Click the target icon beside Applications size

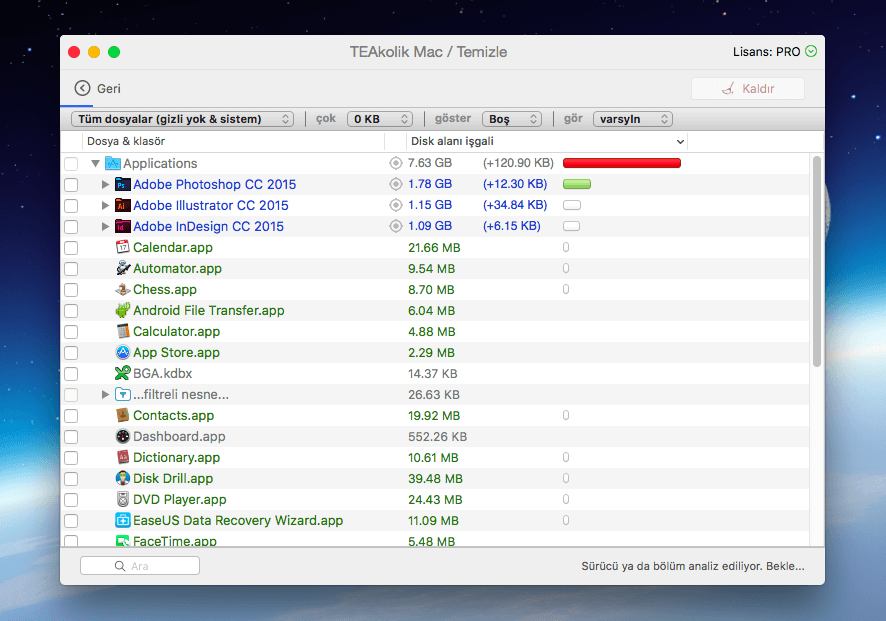(x=396, y=163)
